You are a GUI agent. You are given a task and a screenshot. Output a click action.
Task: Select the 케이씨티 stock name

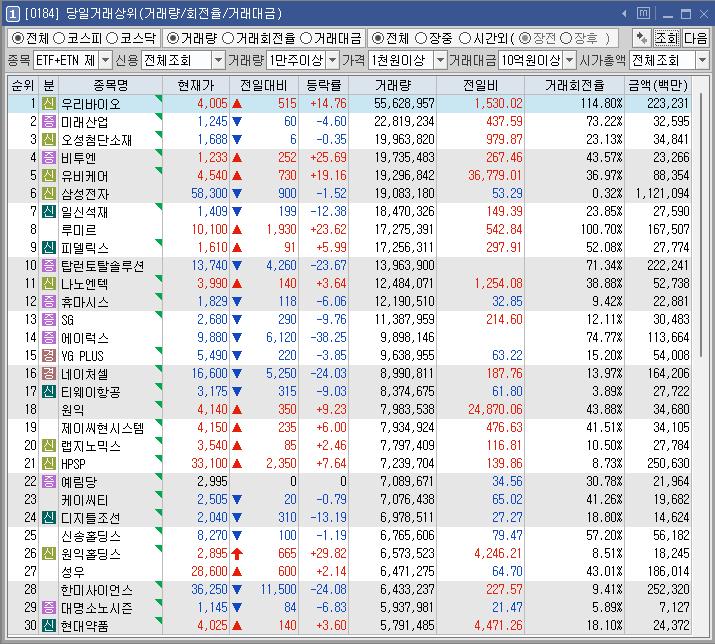[x=84, y=499]
